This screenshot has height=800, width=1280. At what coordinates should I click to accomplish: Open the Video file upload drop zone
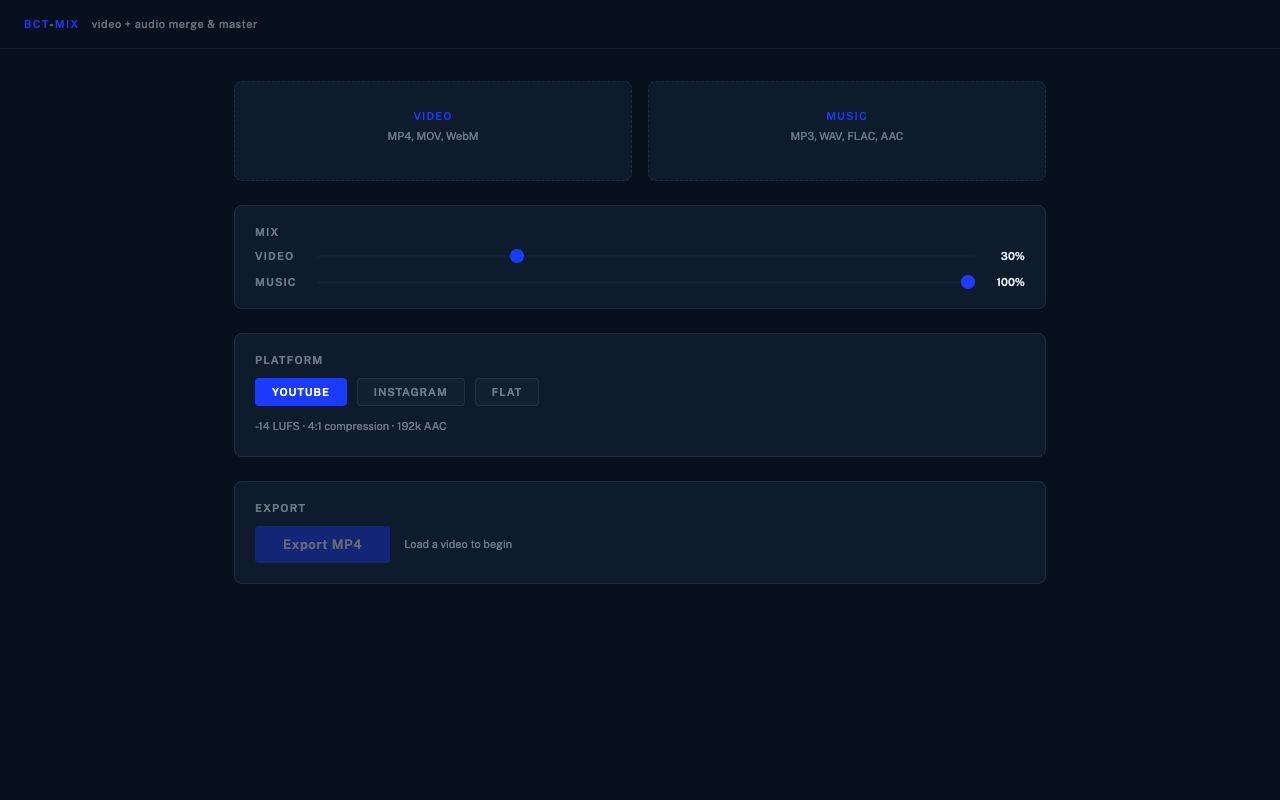click(432, 131)
